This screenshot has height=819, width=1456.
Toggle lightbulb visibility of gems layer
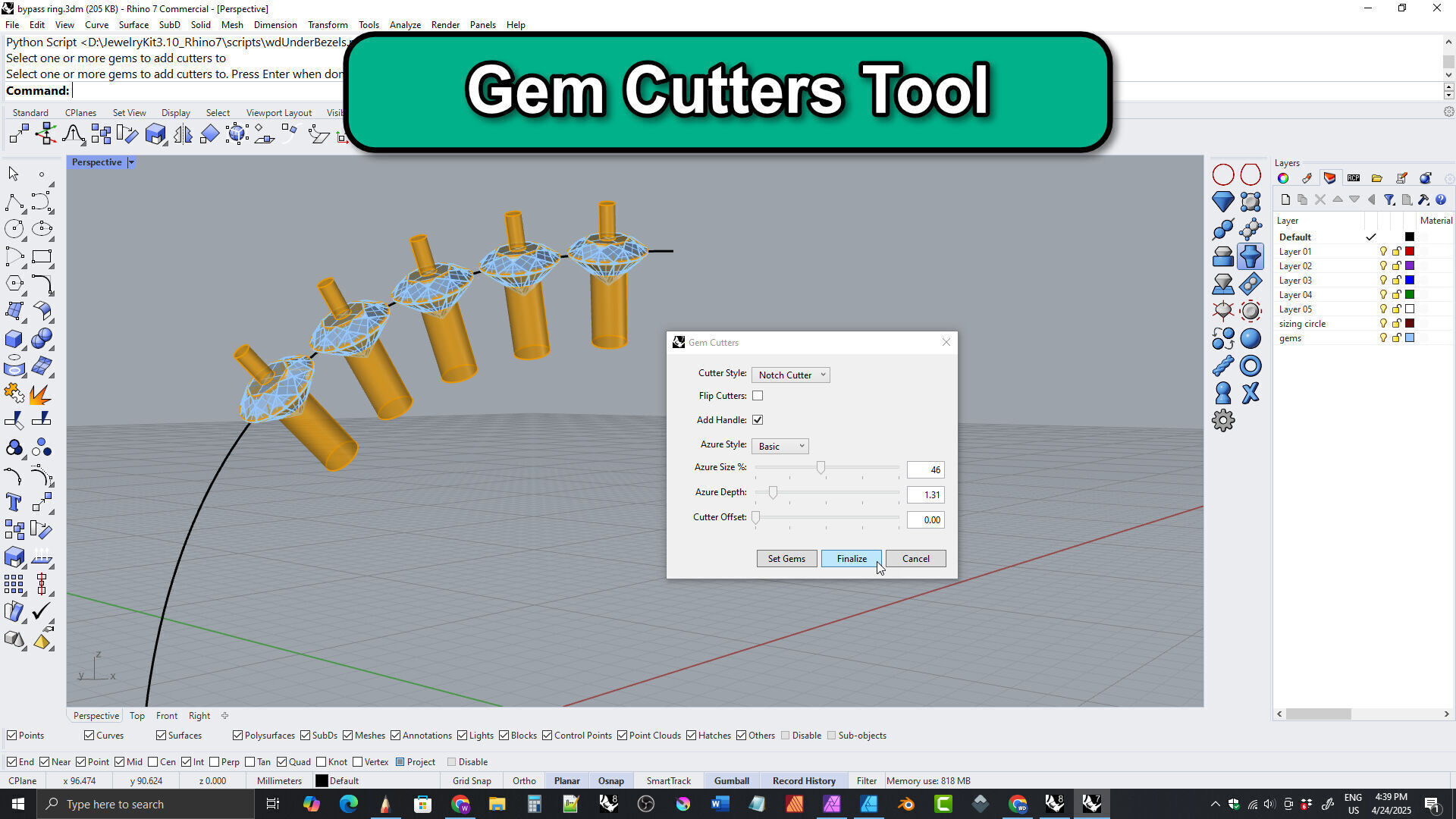click(1383, 338)
